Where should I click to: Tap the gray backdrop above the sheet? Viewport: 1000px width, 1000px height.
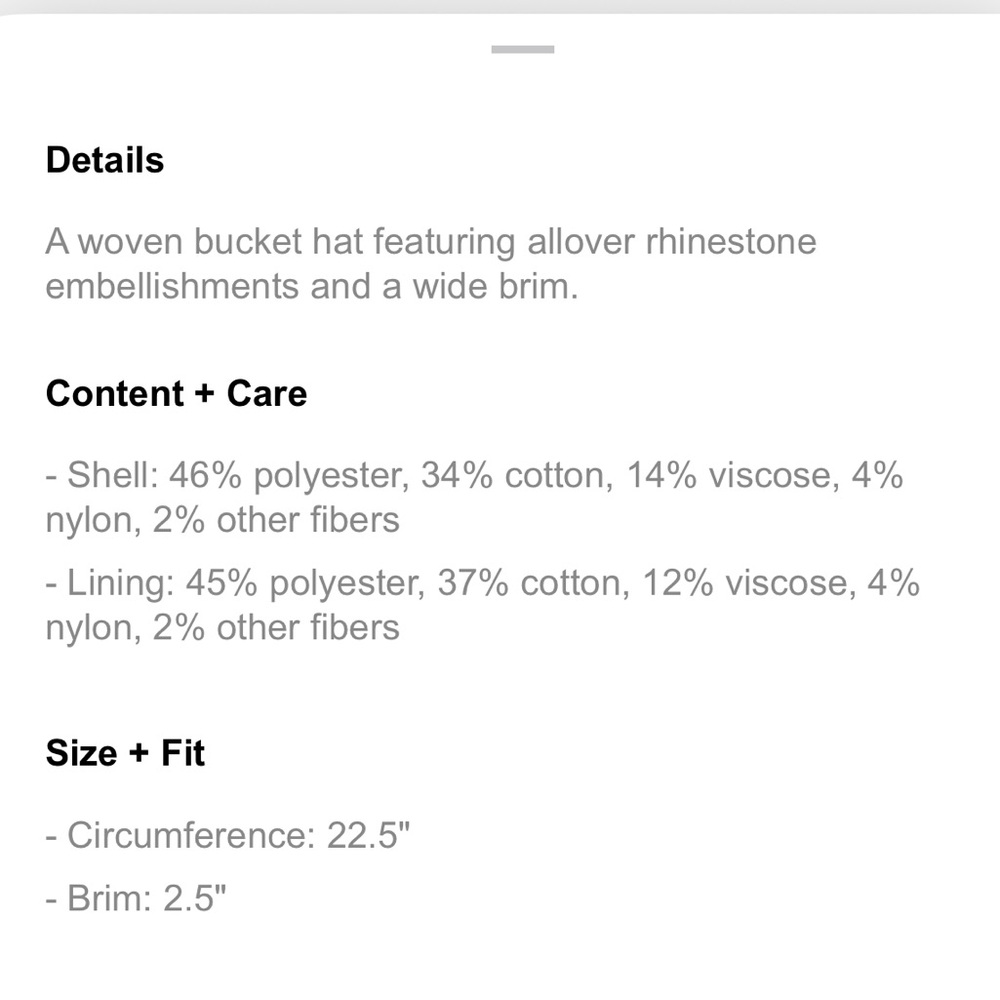500,5
